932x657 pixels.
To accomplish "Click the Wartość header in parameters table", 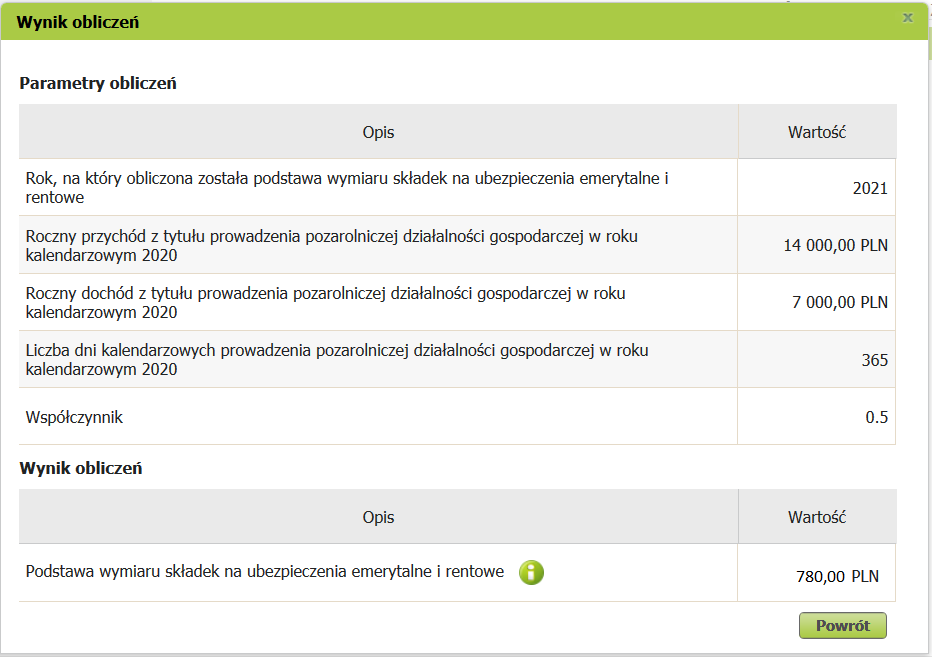I will coord(817,132).
